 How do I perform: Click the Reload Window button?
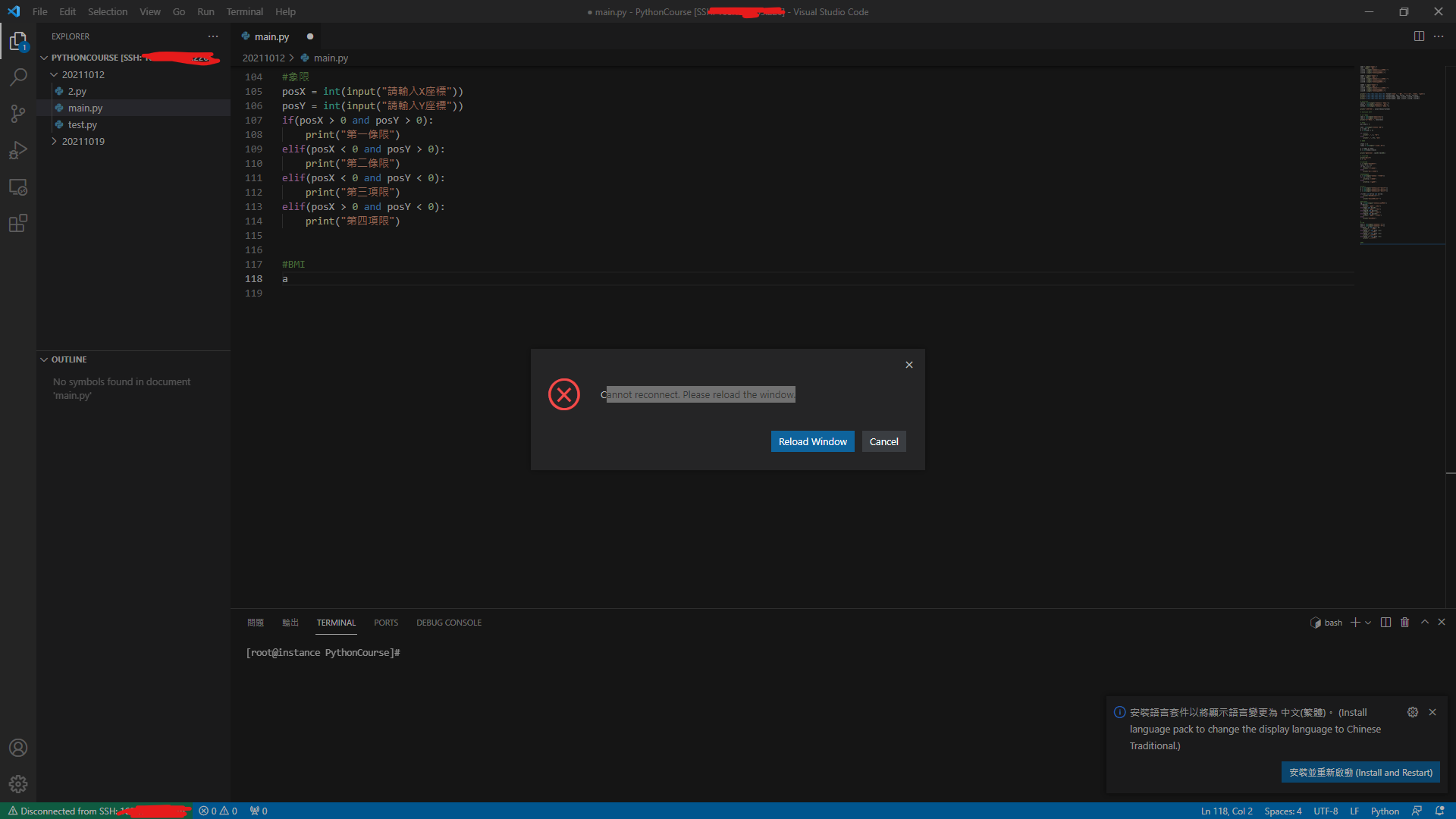pyautogui.click(x=812, y=441)
